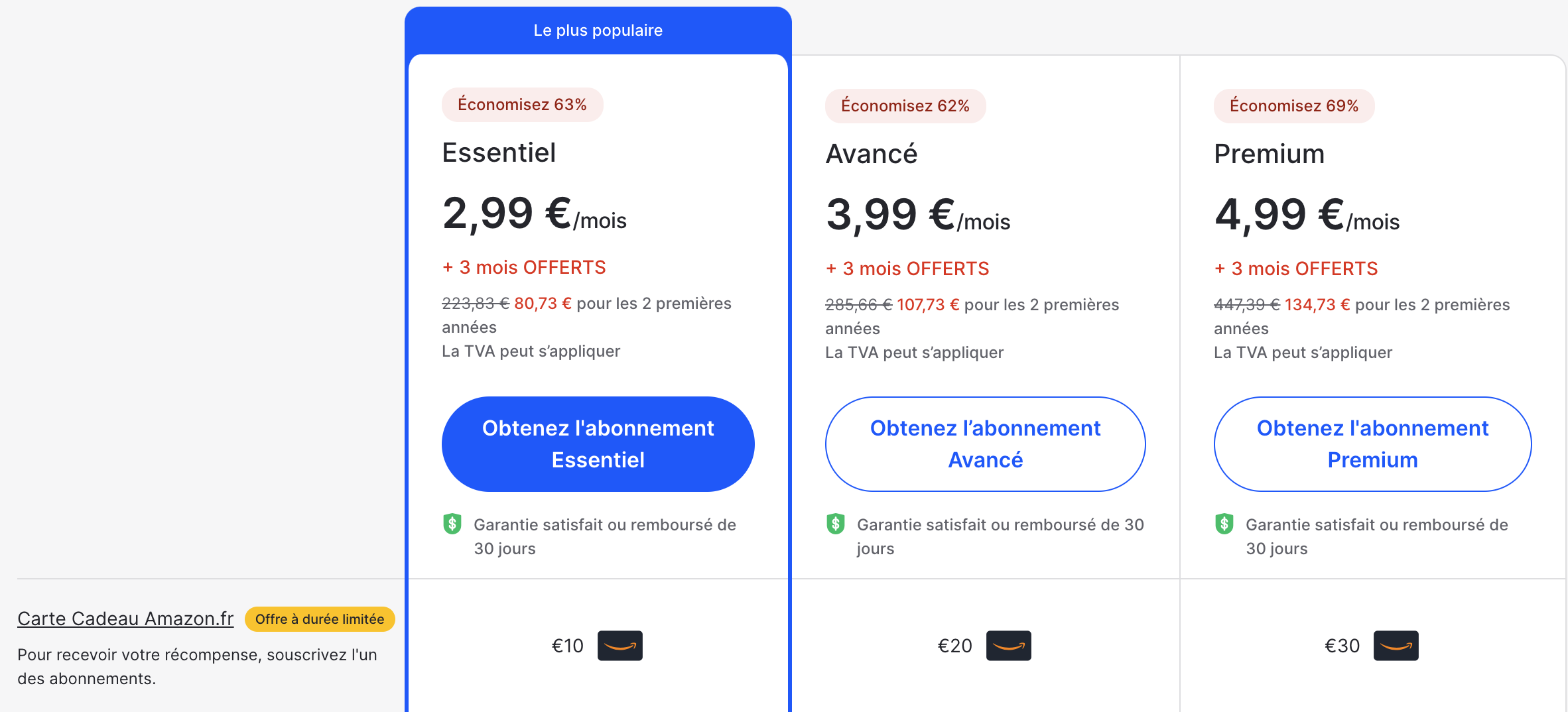Viewport: 1568px width, 712px height.
Task: Click the Offre à durée limitée badge
Action: 320,619
